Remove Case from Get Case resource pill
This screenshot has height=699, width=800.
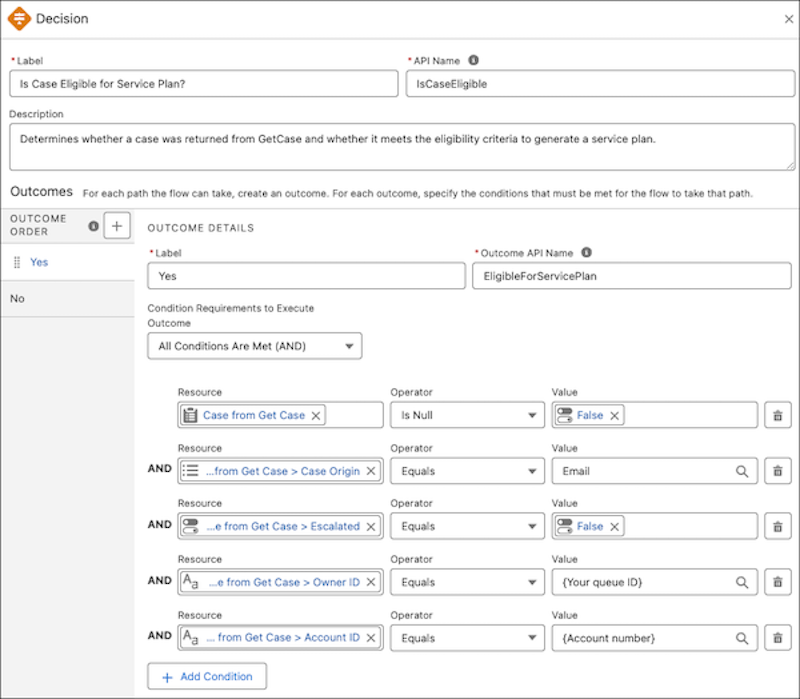pos(316,415)
